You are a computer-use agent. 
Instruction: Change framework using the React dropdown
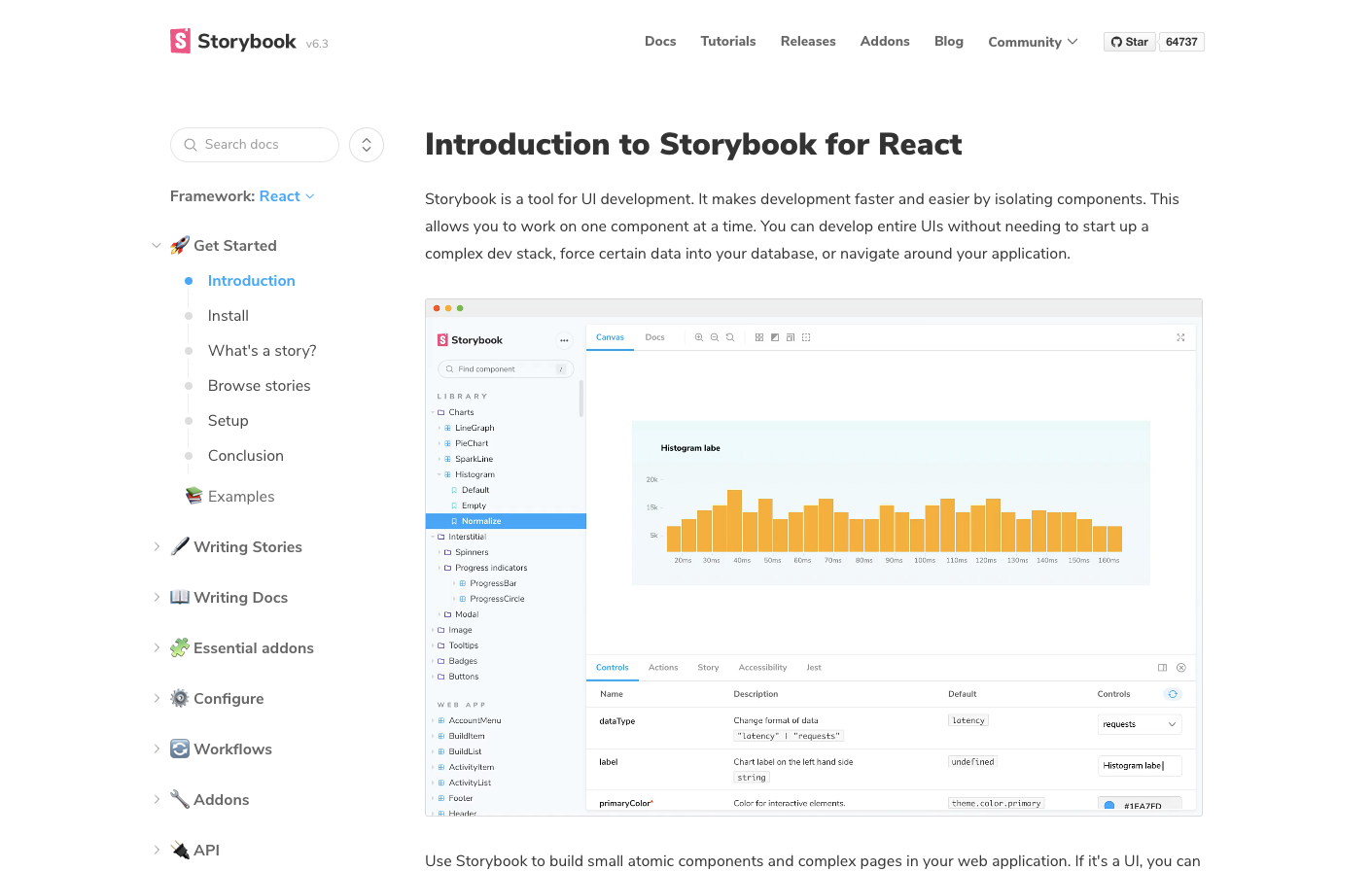pos(287,196)
